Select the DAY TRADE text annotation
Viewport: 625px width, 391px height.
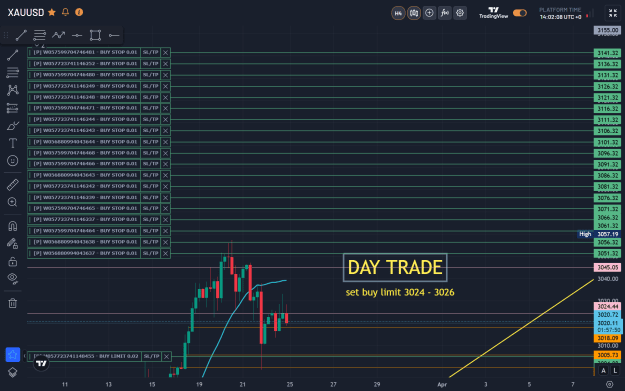pos(395,267)
